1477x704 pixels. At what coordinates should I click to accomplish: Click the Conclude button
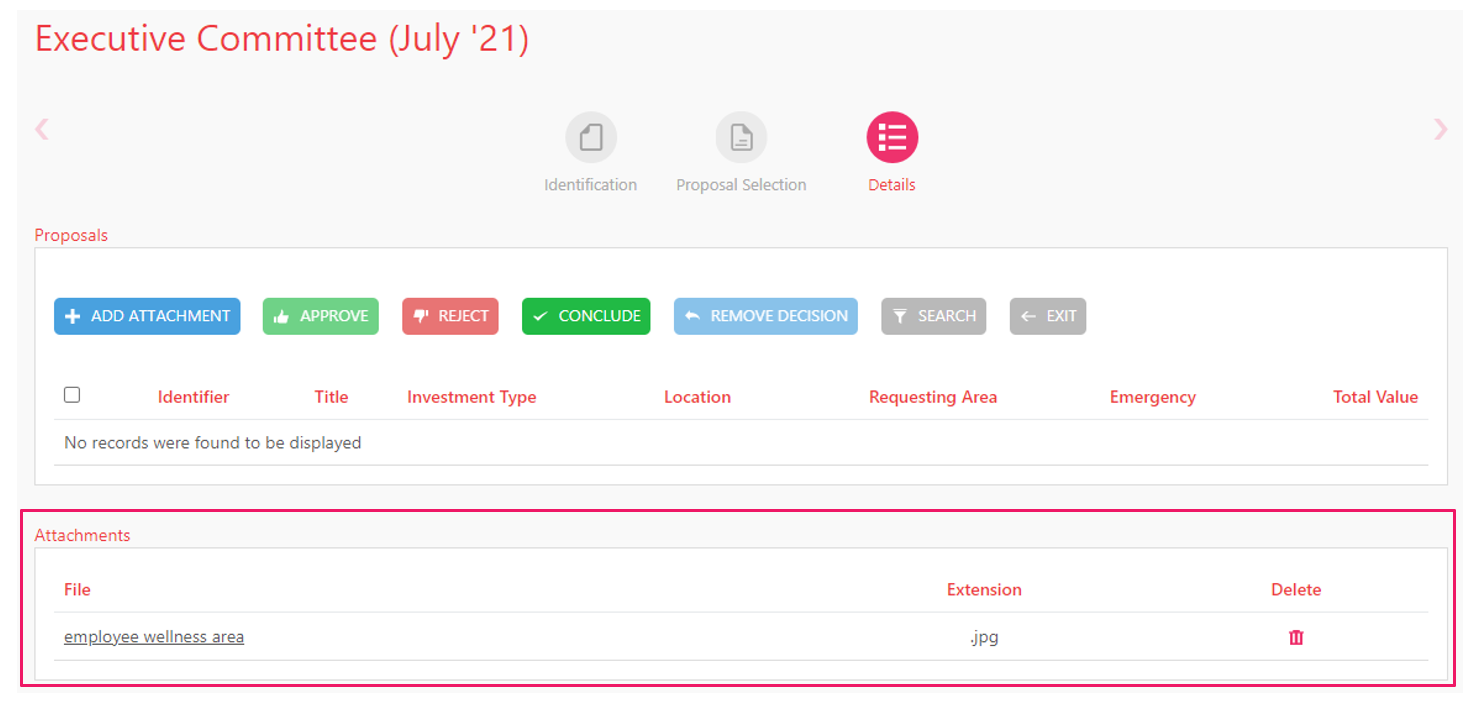tap(586, 316)
